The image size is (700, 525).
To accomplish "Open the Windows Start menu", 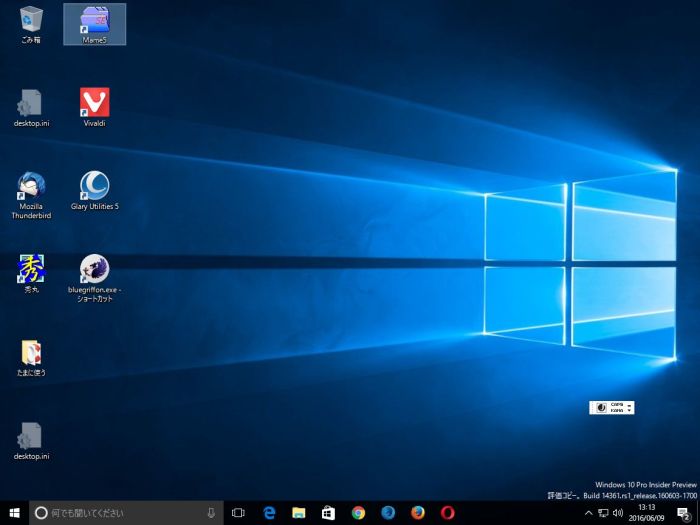I will coord(14,513).
